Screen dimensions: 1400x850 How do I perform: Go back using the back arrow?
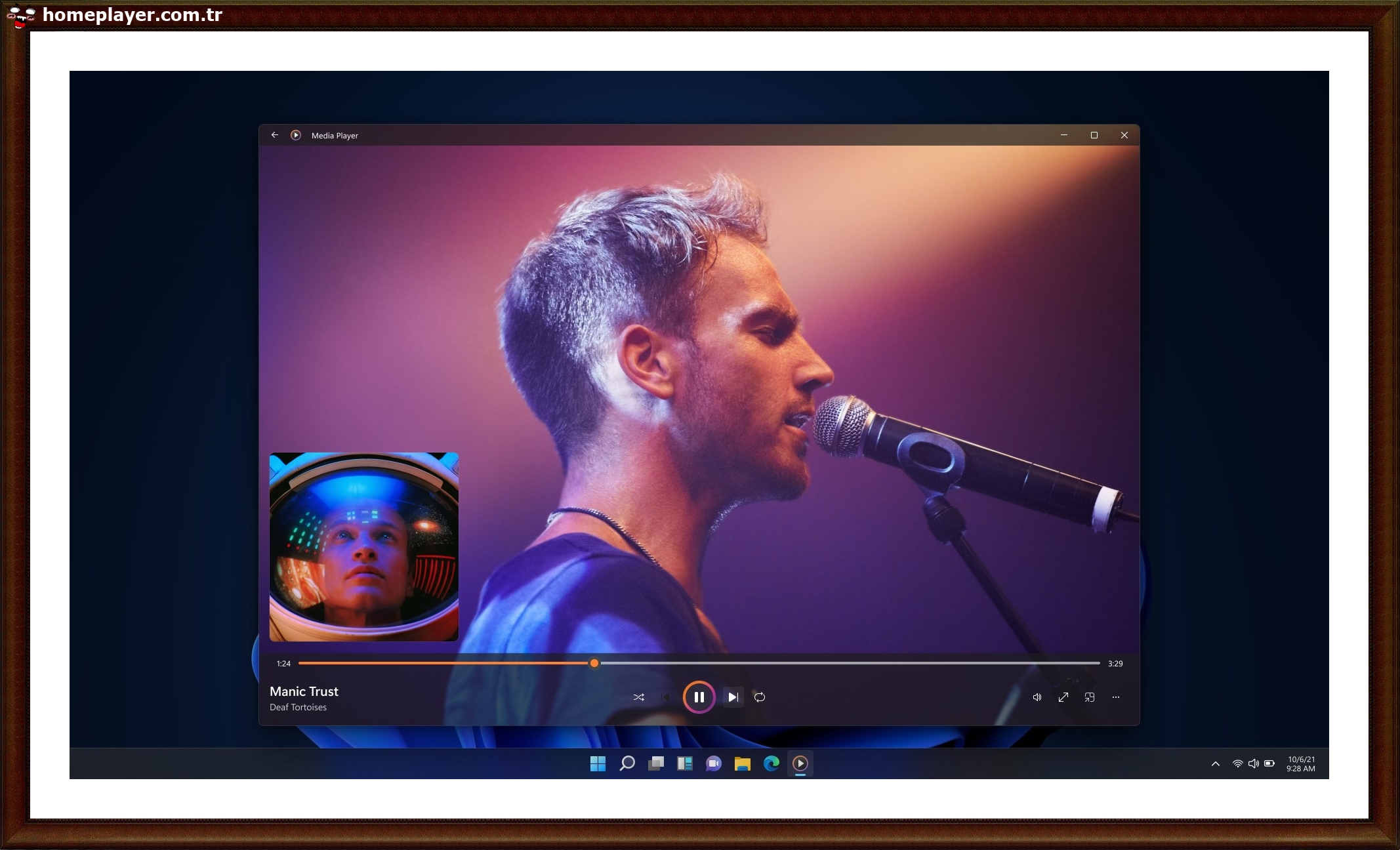(x=275, y=135)
